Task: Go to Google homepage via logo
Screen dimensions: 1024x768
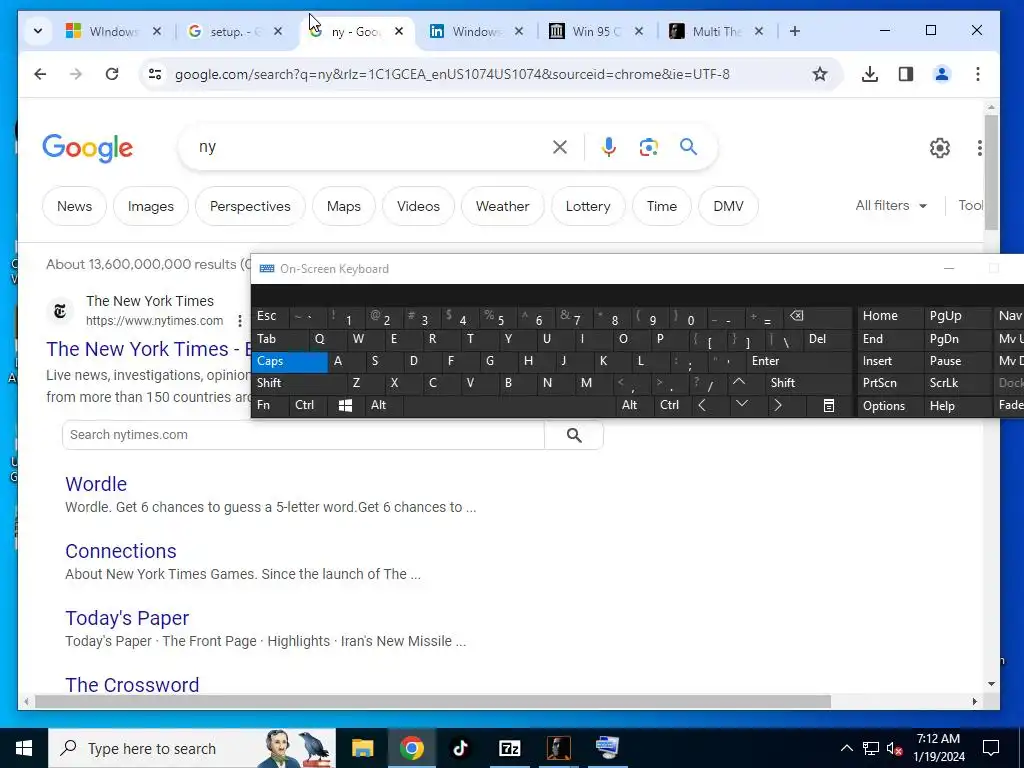Action: coord(88,148)
